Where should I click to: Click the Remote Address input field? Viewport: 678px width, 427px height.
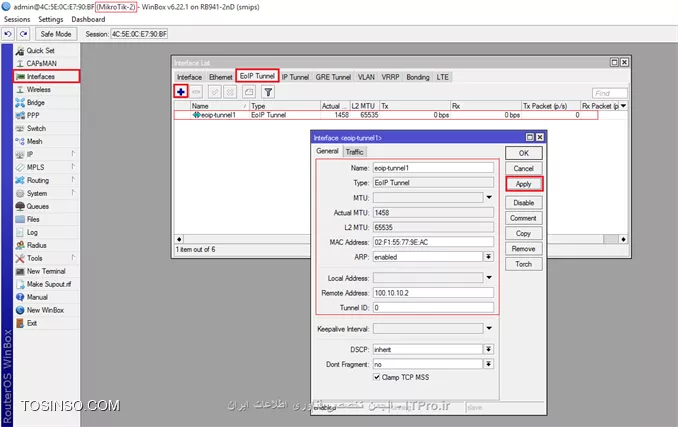(x=433, y=293)
